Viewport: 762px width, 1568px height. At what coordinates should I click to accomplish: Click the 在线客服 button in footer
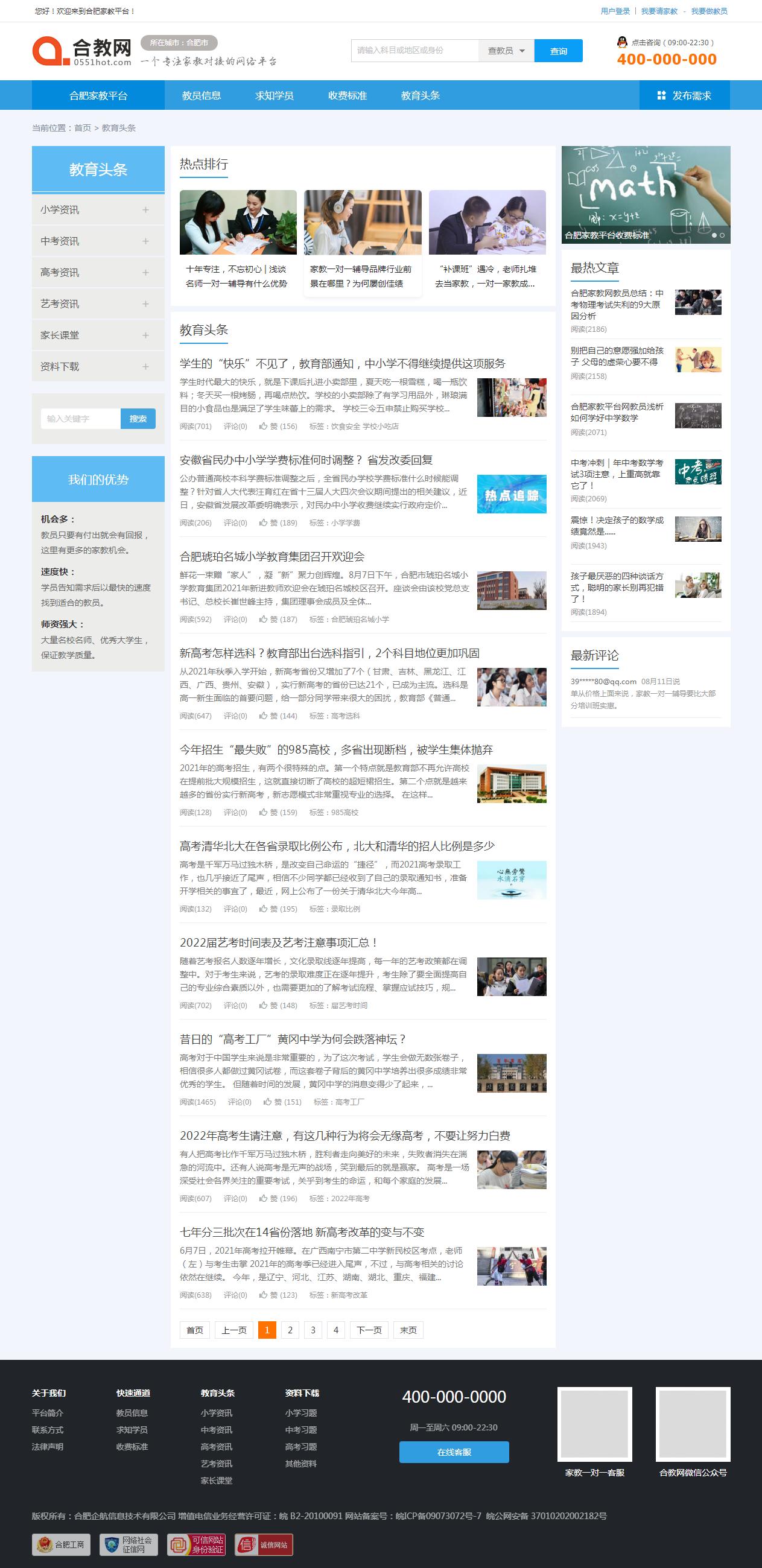coord(454,1452)
